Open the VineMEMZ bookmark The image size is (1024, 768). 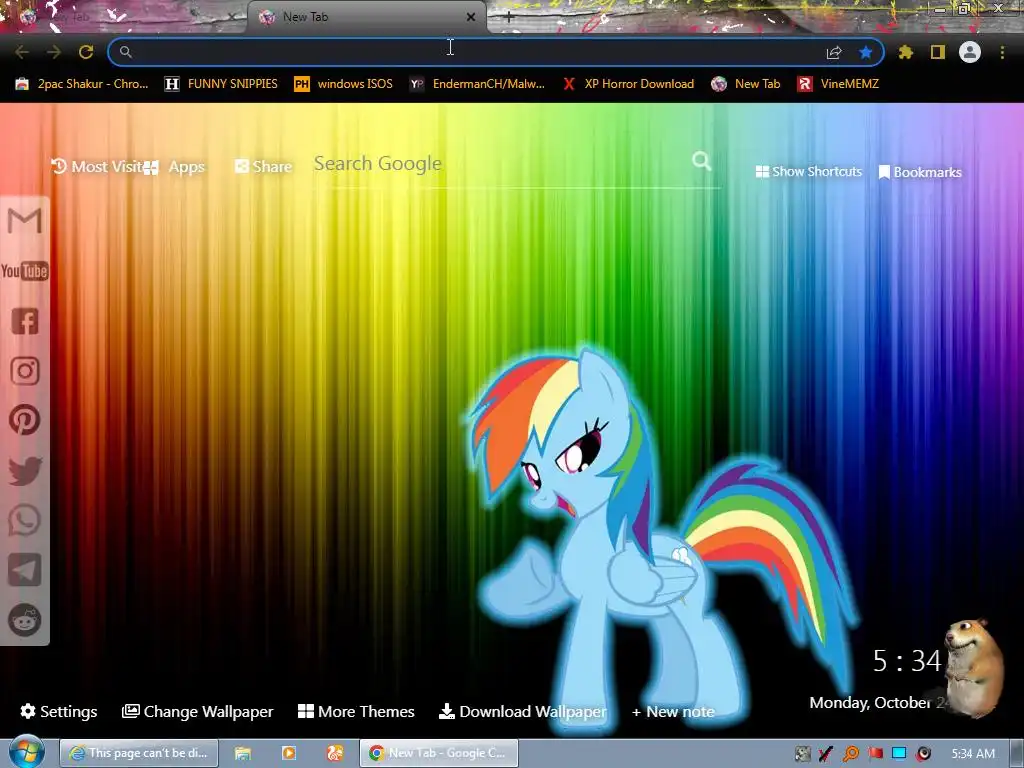click(x=838, y=84)
